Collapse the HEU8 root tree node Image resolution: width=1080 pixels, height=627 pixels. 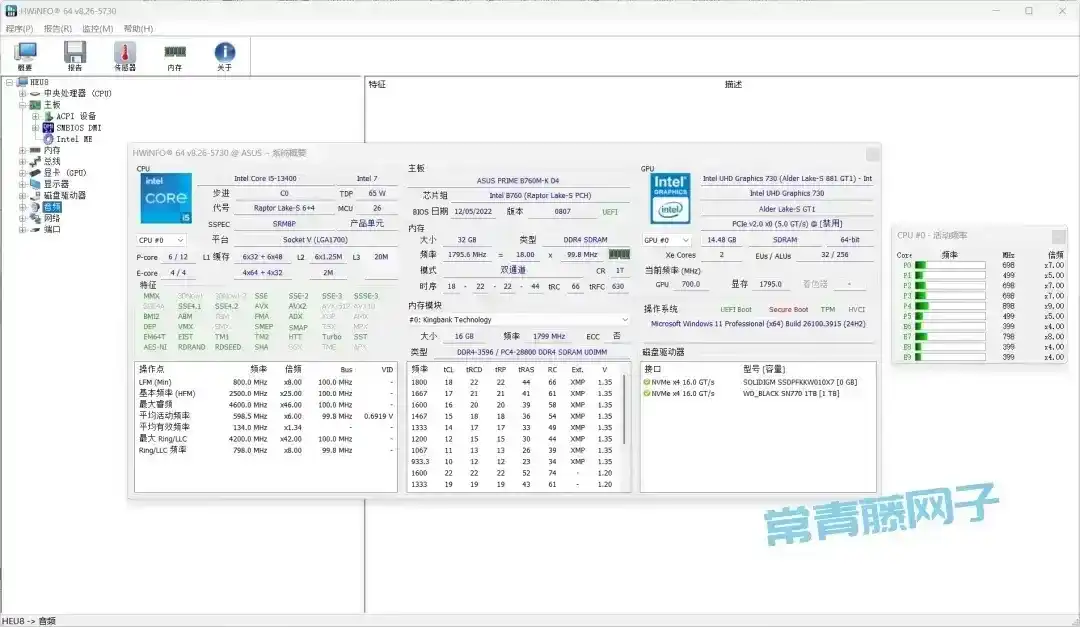coord(10,82)
